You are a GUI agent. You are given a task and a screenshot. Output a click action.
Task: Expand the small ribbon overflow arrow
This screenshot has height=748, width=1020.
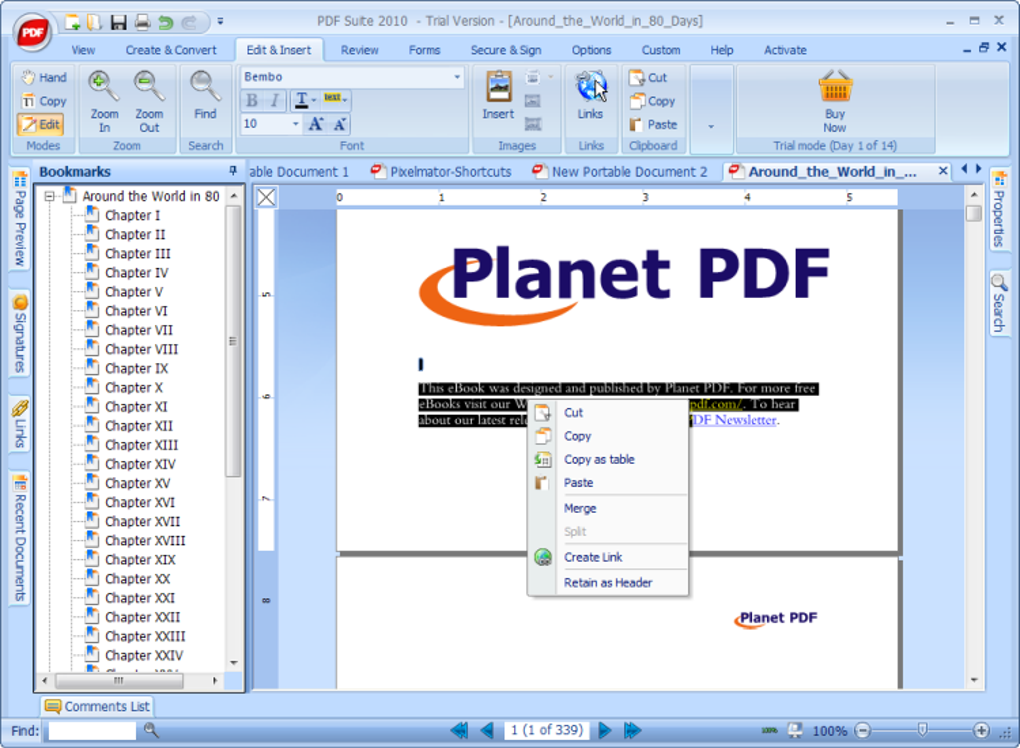click(711, 126)
